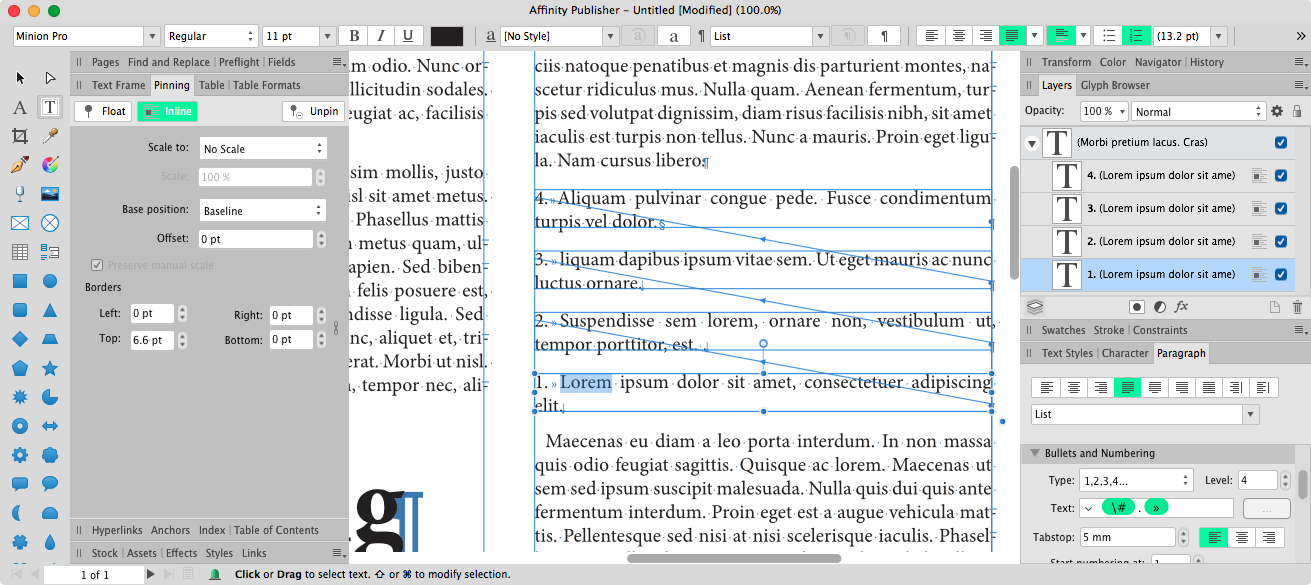This screenshot has width=1311, height=585.
Task: Switch to the Text Frame tab
Action: (118, 85)
